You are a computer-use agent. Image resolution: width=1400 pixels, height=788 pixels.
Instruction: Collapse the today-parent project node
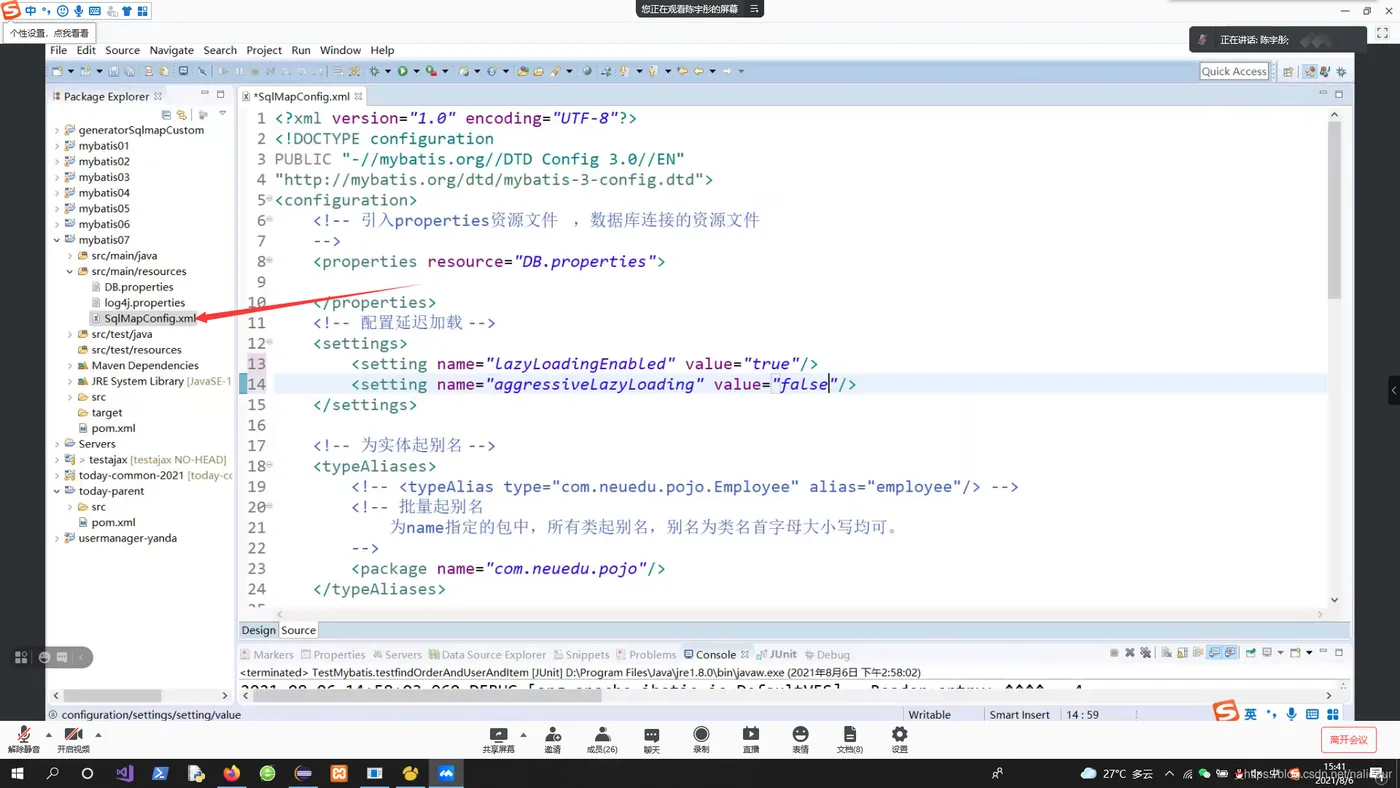[x=57, y=491]
